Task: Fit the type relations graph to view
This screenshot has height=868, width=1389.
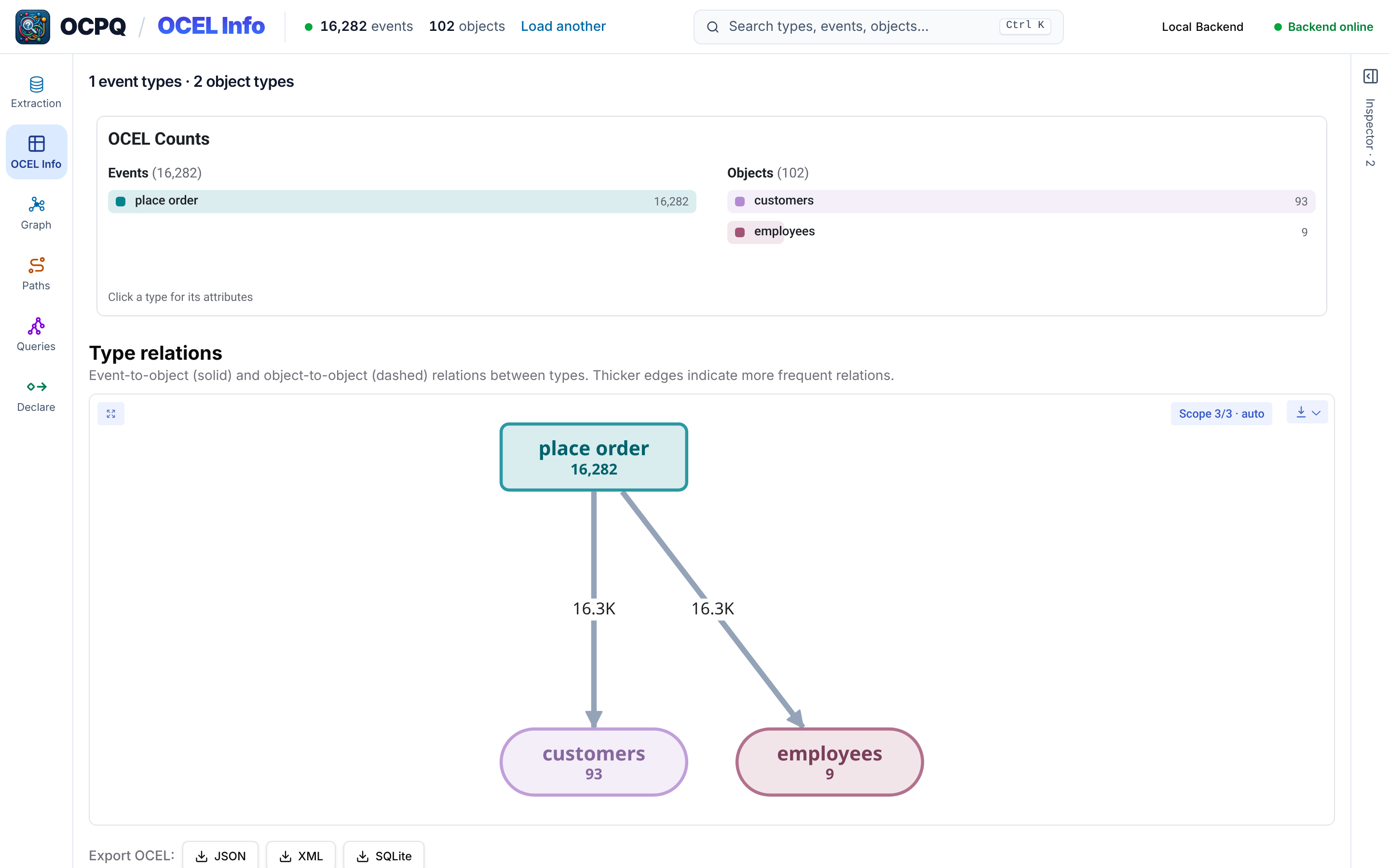Action: pyautogui.click(x=111, y=413)
